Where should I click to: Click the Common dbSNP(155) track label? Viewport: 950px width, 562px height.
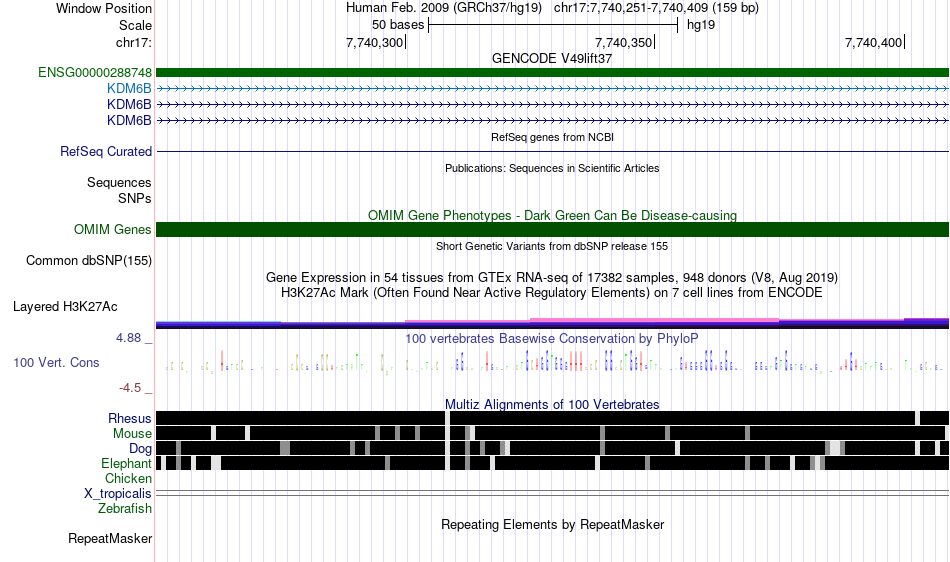pyautogui.click(x=89, y=260)
